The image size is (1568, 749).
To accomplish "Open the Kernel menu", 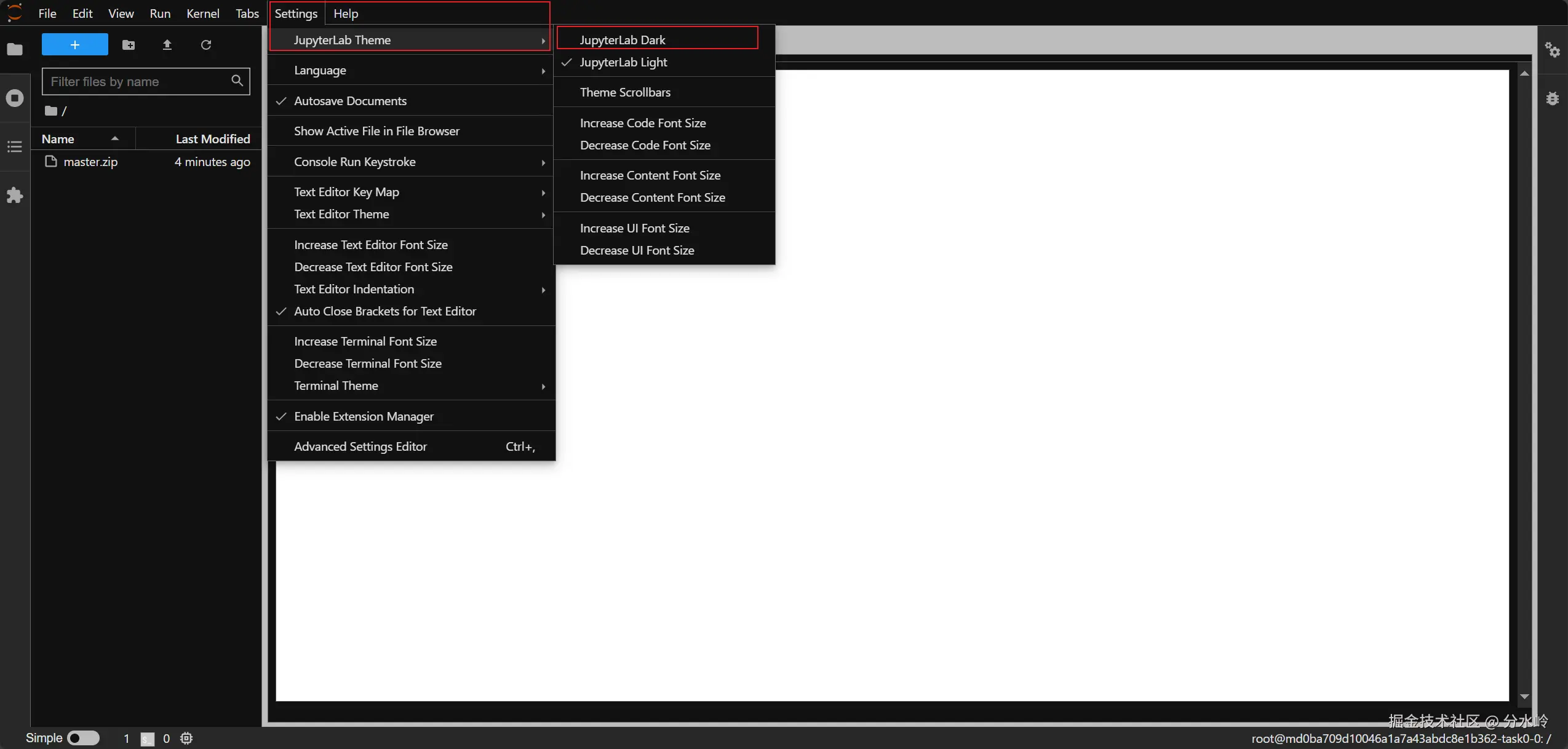I will tap(202, 14).
